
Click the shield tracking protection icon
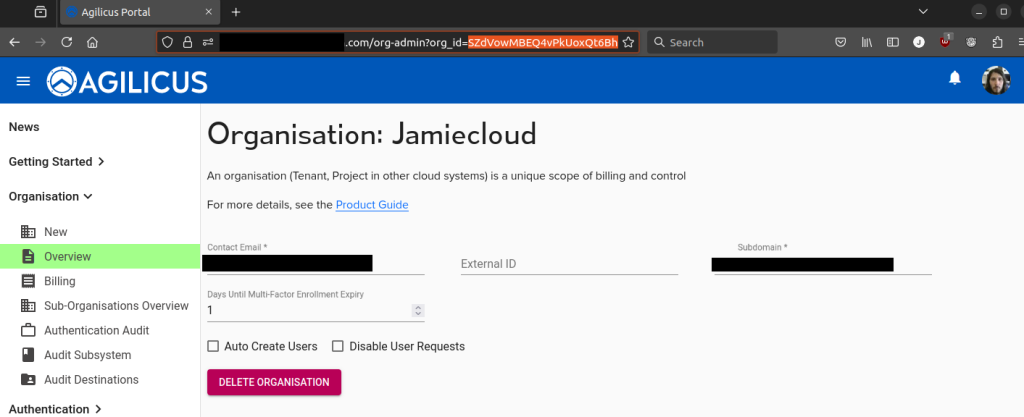tap(168, 42)
